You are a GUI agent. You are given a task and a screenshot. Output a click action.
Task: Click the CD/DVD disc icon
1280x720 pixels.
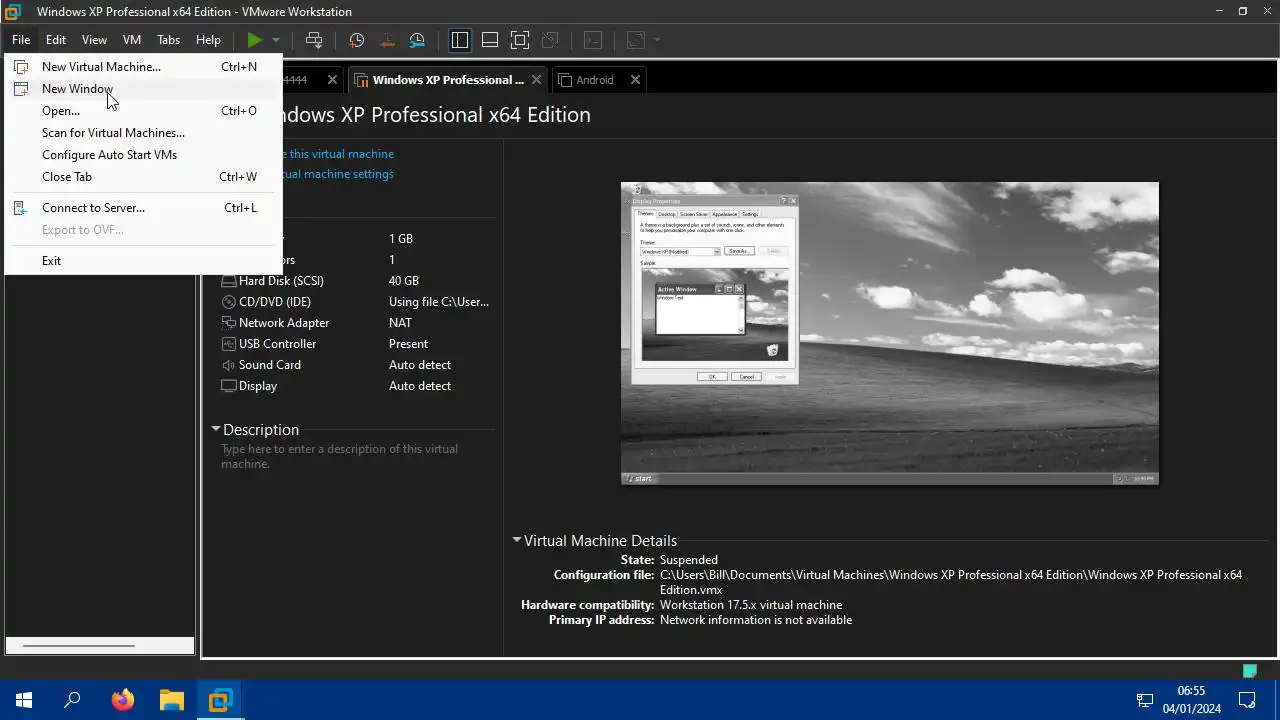click(228, 302)
